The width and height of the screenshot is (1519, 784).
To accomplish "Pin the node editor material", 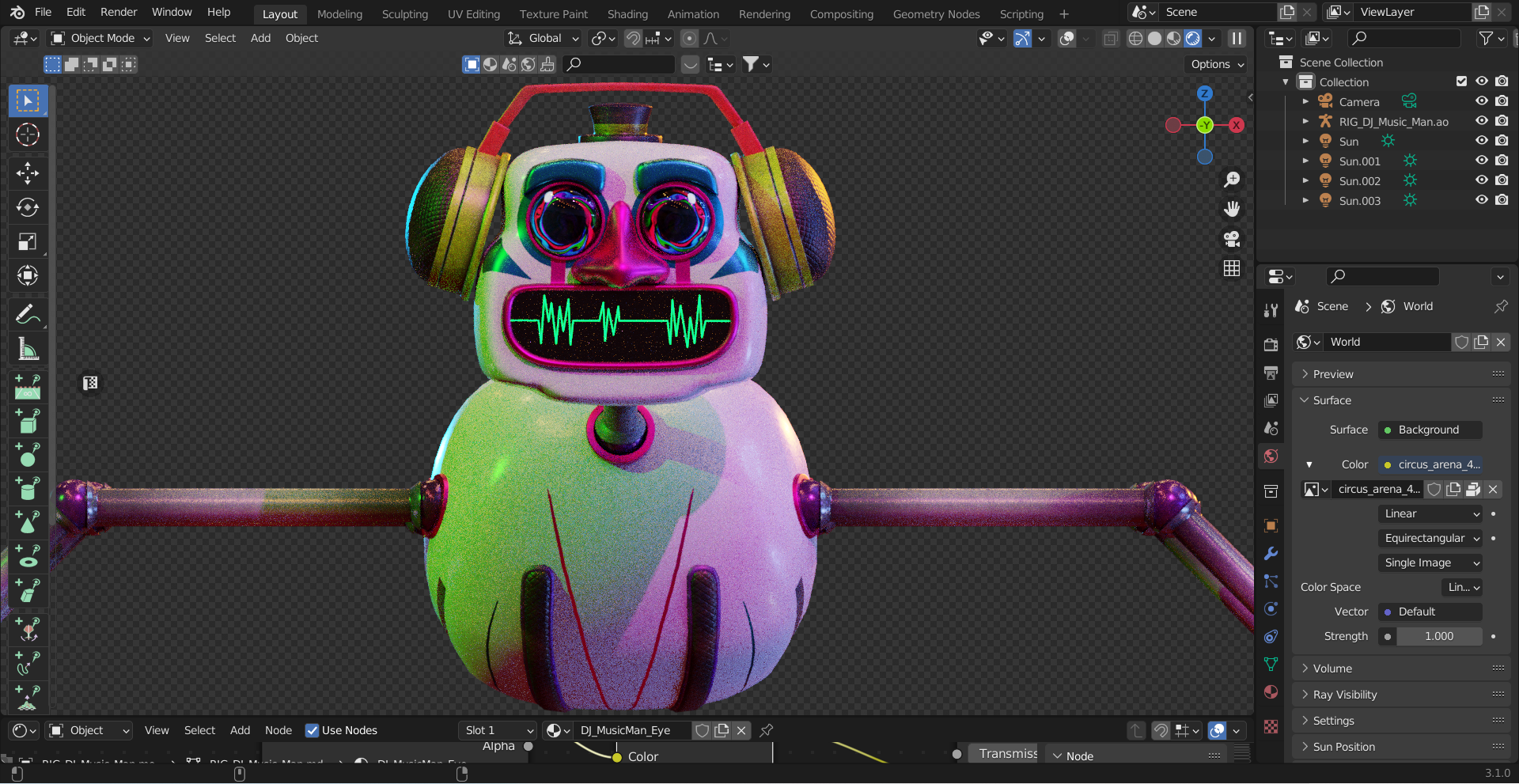I will click(x=766, y=730).
